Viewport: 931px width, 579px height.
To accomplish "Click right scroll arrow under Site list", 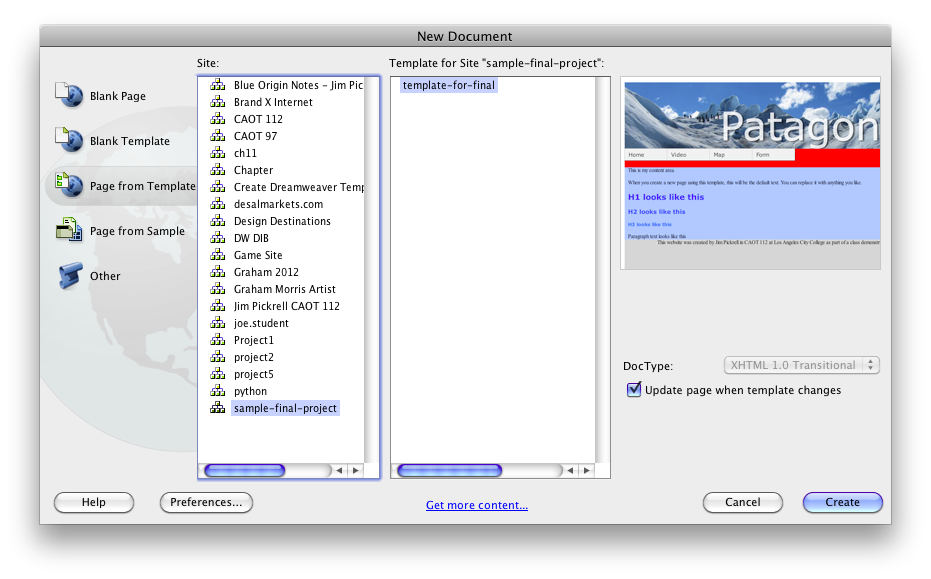I will (x=354, y=470).
